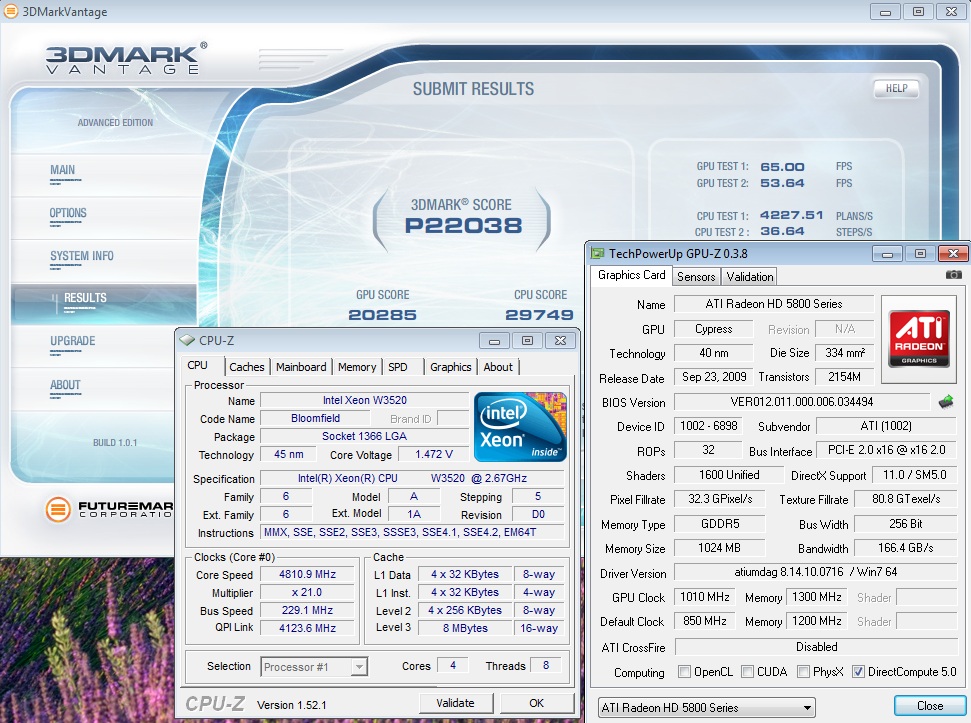The height and width of the screenshot is (723, 971).
Task: Click the Driver Version field in GPU-Z
Action: point(816,573)
